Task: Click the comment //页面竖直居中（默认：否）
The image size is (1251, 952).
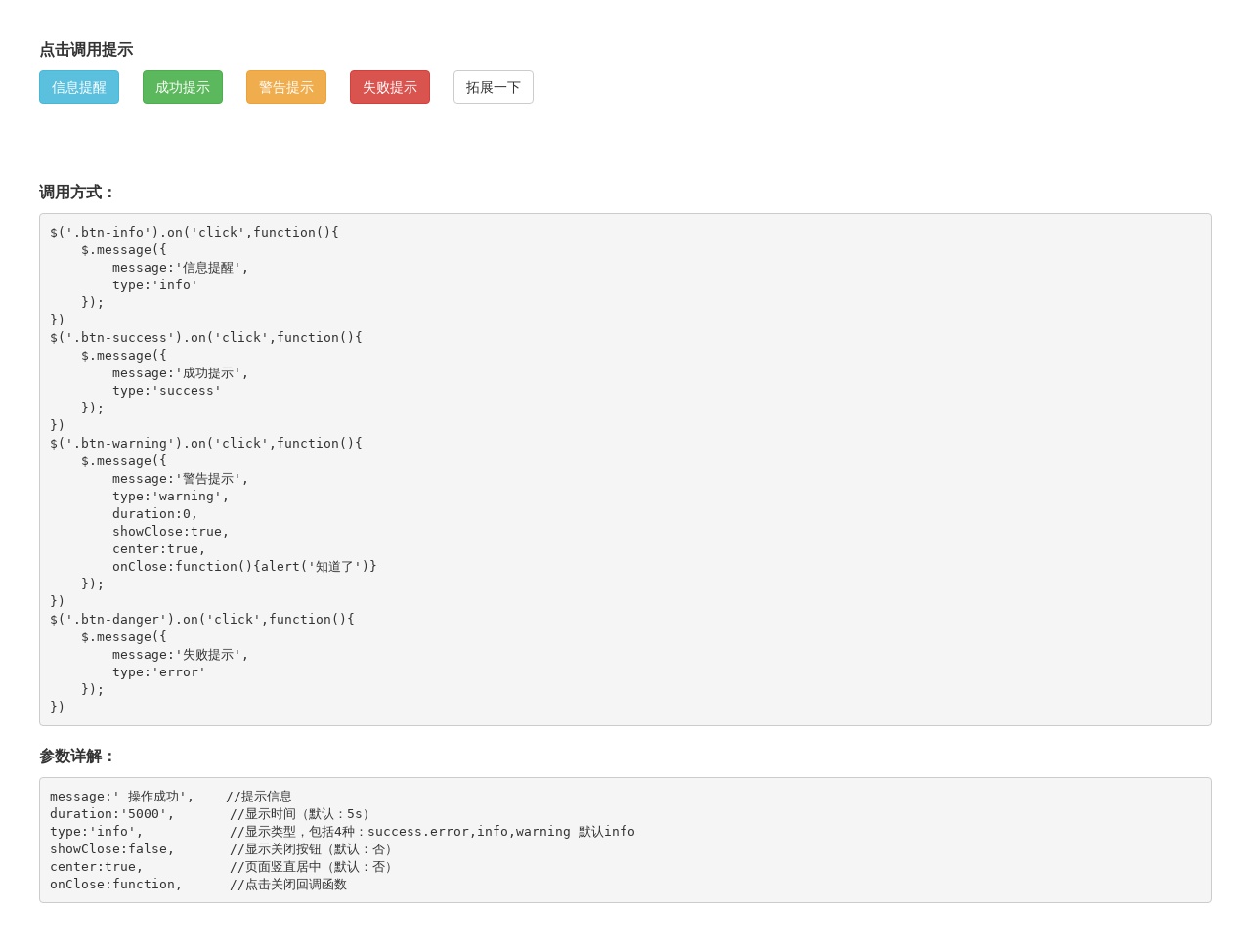Action: point(314,867)
